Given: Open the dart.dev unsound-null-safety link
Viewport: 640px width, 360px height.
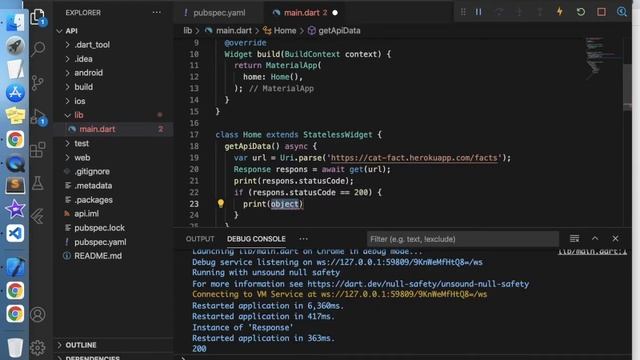Looking at the screenshot, I should pyautogui.click(x=418, y=284).
